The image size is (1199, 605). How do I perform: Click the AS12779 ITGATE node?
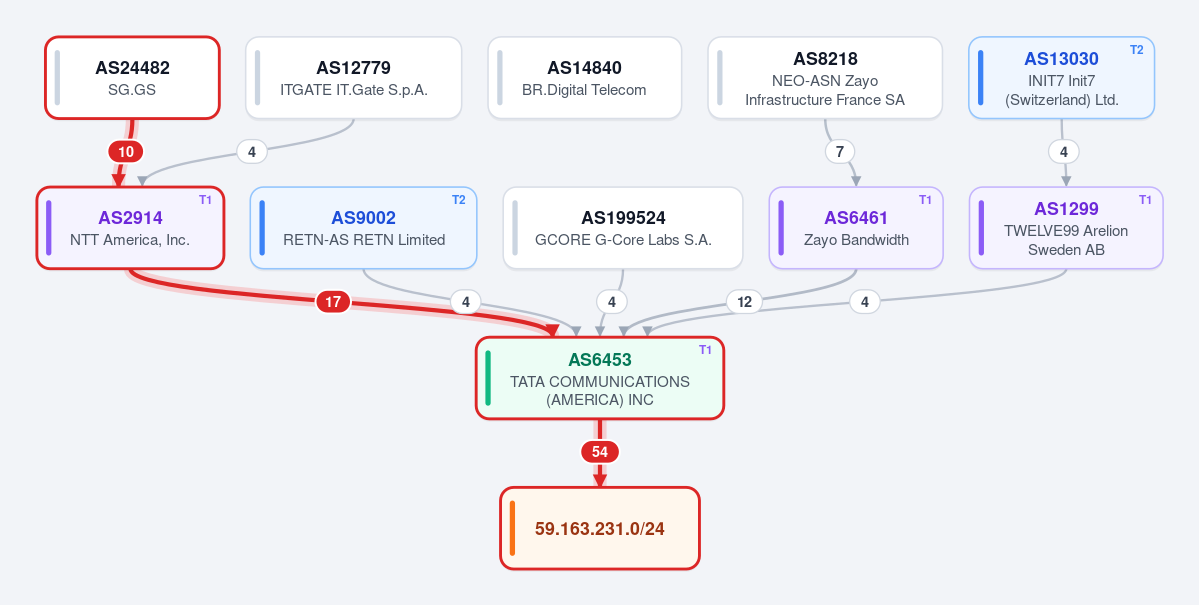pyautogui.click(x=353, y=77)
